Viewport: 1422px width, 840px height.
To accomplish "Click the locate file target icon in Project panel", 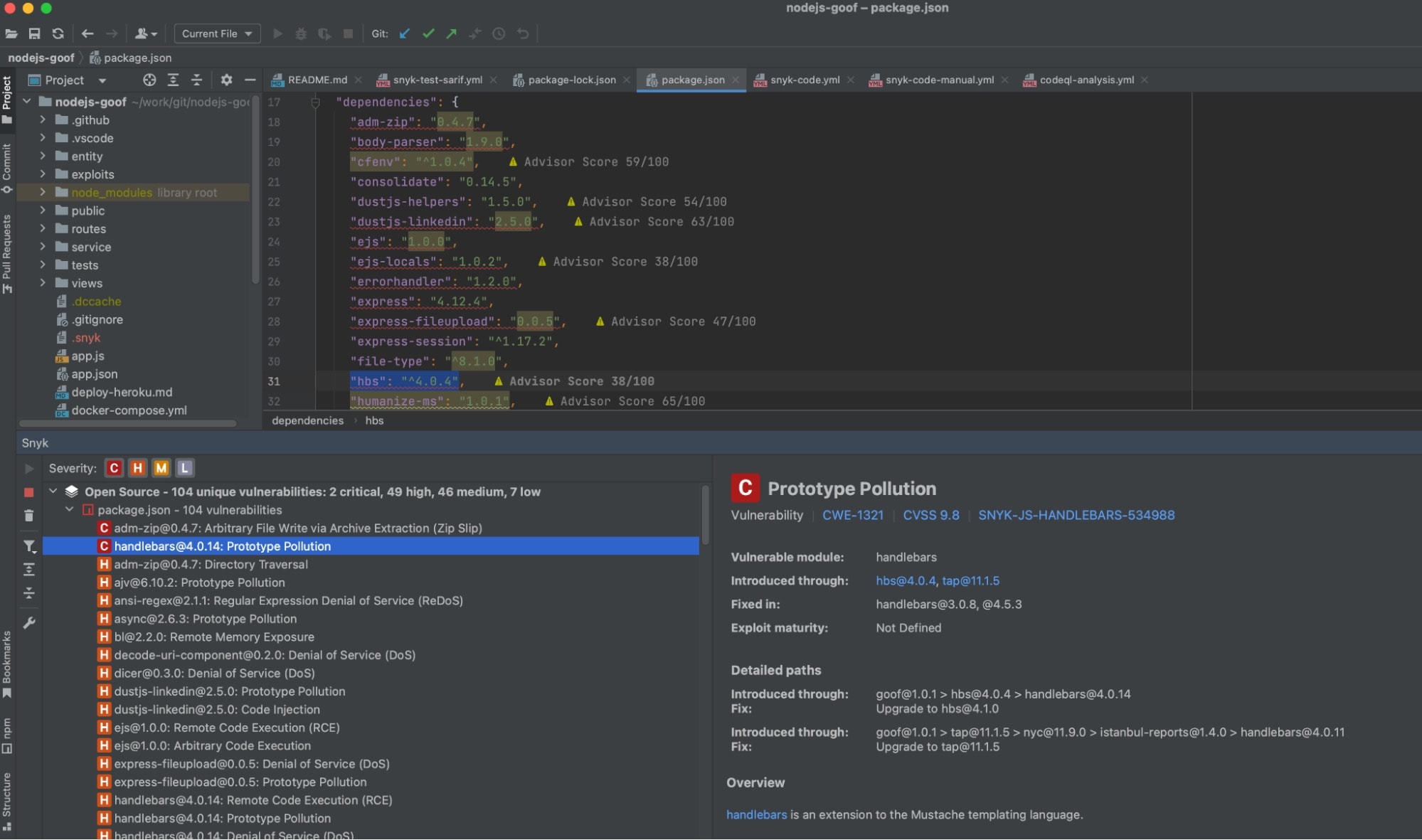I will pos(149,80).
